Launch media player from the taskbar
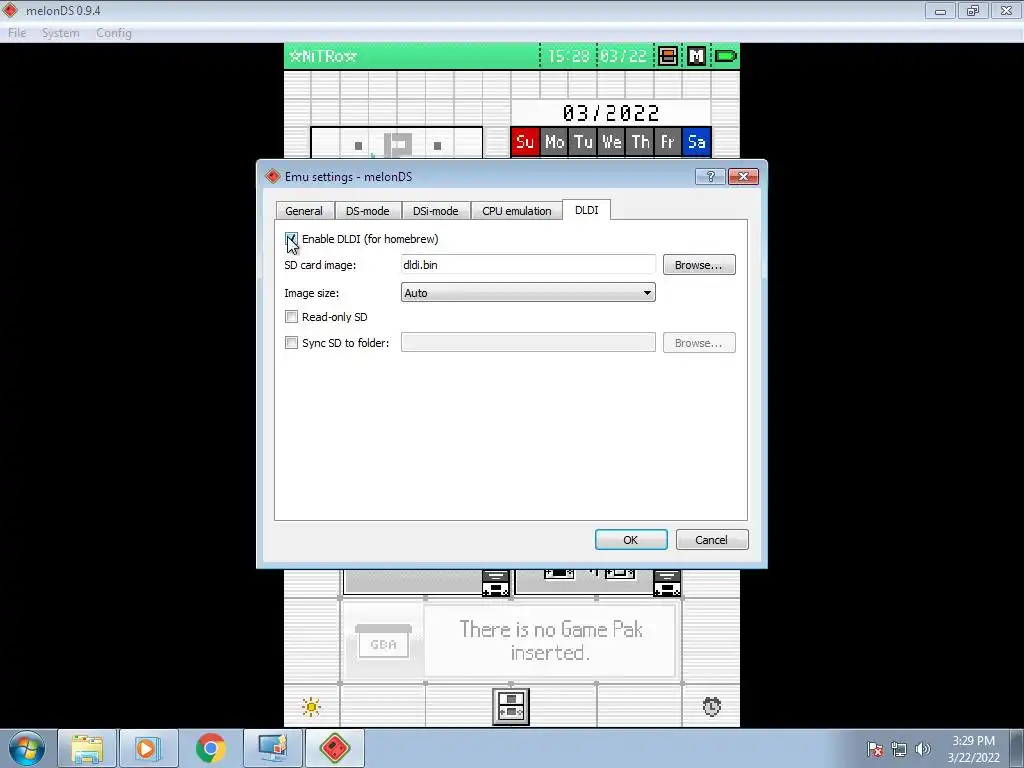The image size is (1024, 768). [148, 748]
